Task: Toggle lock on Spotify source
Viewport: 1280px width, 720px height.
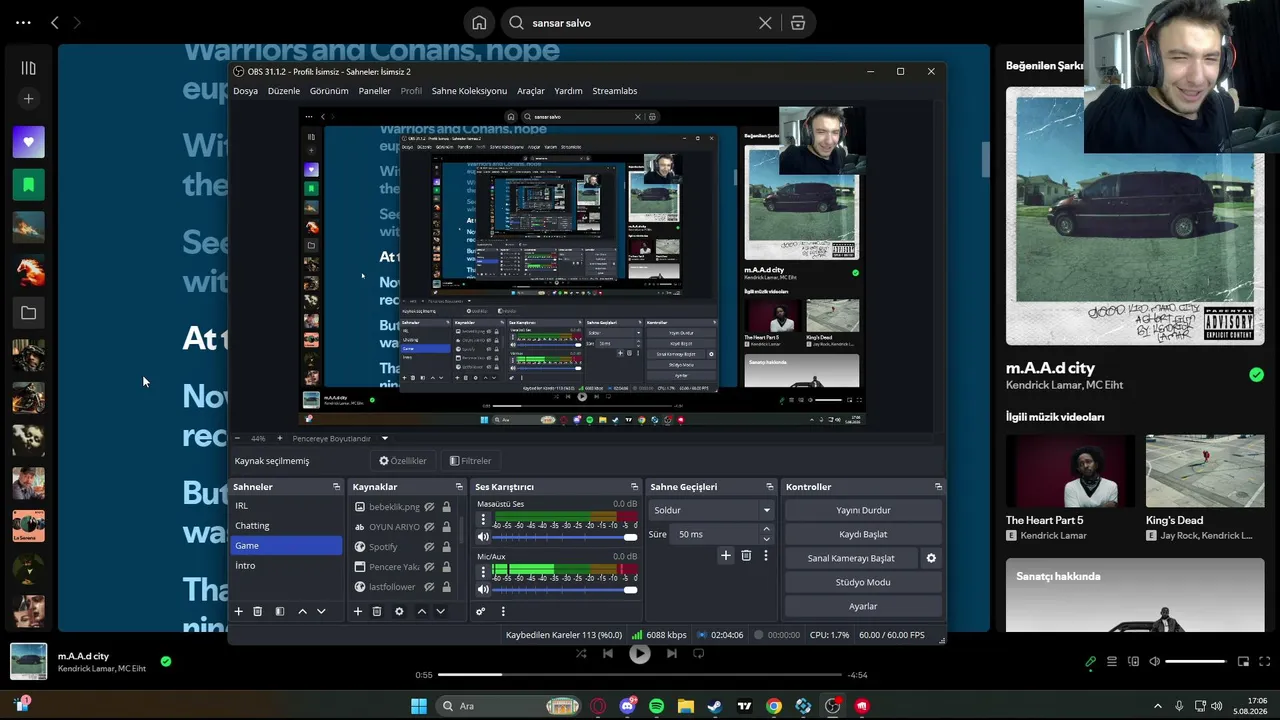Action: click(x=446, y=547)
